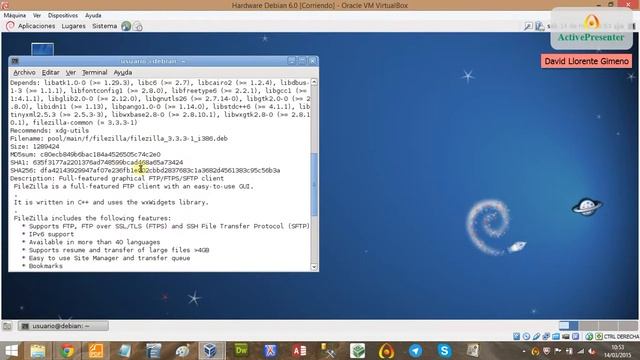Viewport: 640px width, 360px height.
Task: Open Google Chrome from Windows taskbar
Action: [67, 351]
